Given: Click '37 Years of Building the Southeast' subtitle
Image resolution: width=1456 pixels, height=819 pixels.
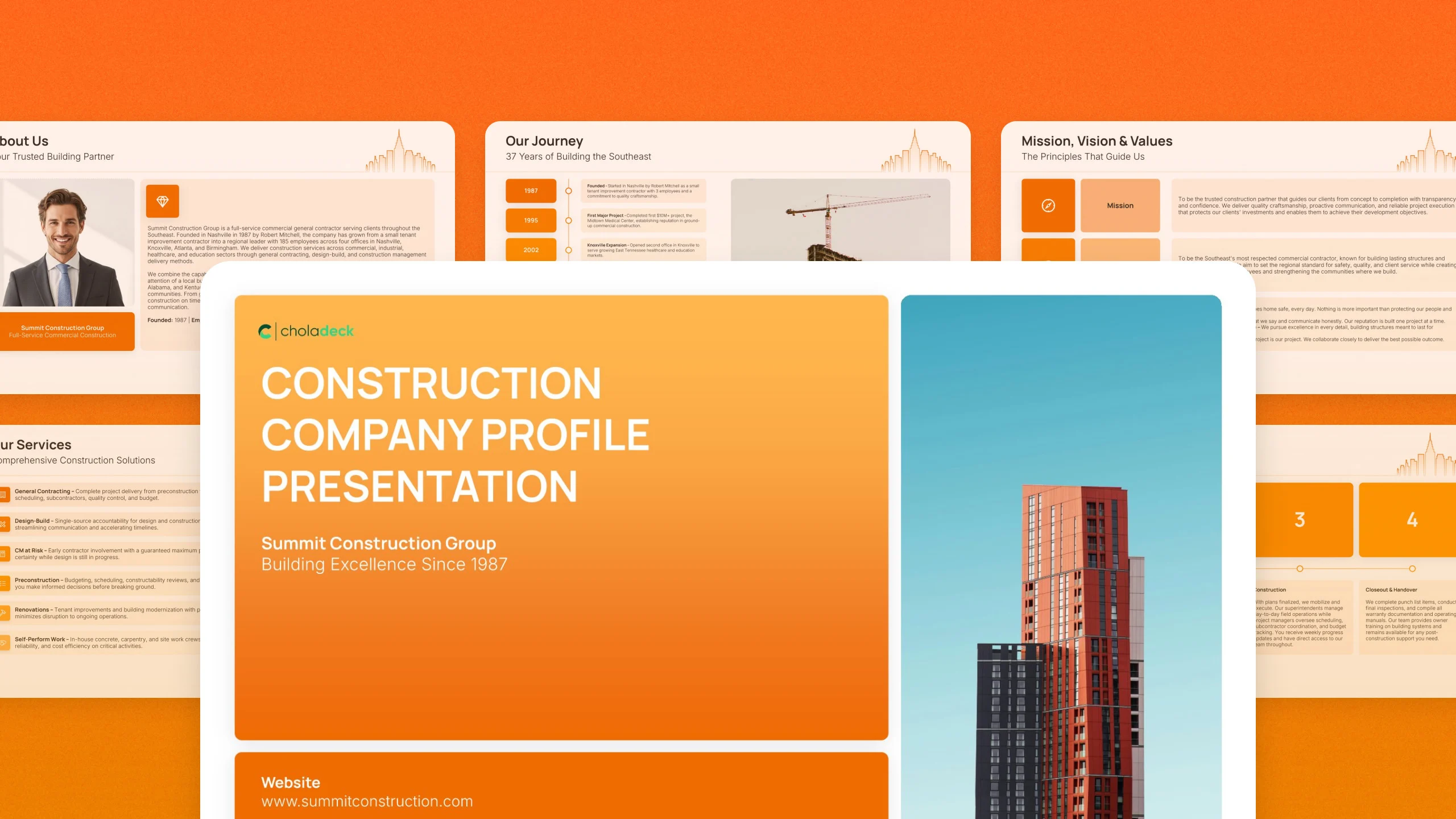Looking at the screenshot, I should click(578, 156).
